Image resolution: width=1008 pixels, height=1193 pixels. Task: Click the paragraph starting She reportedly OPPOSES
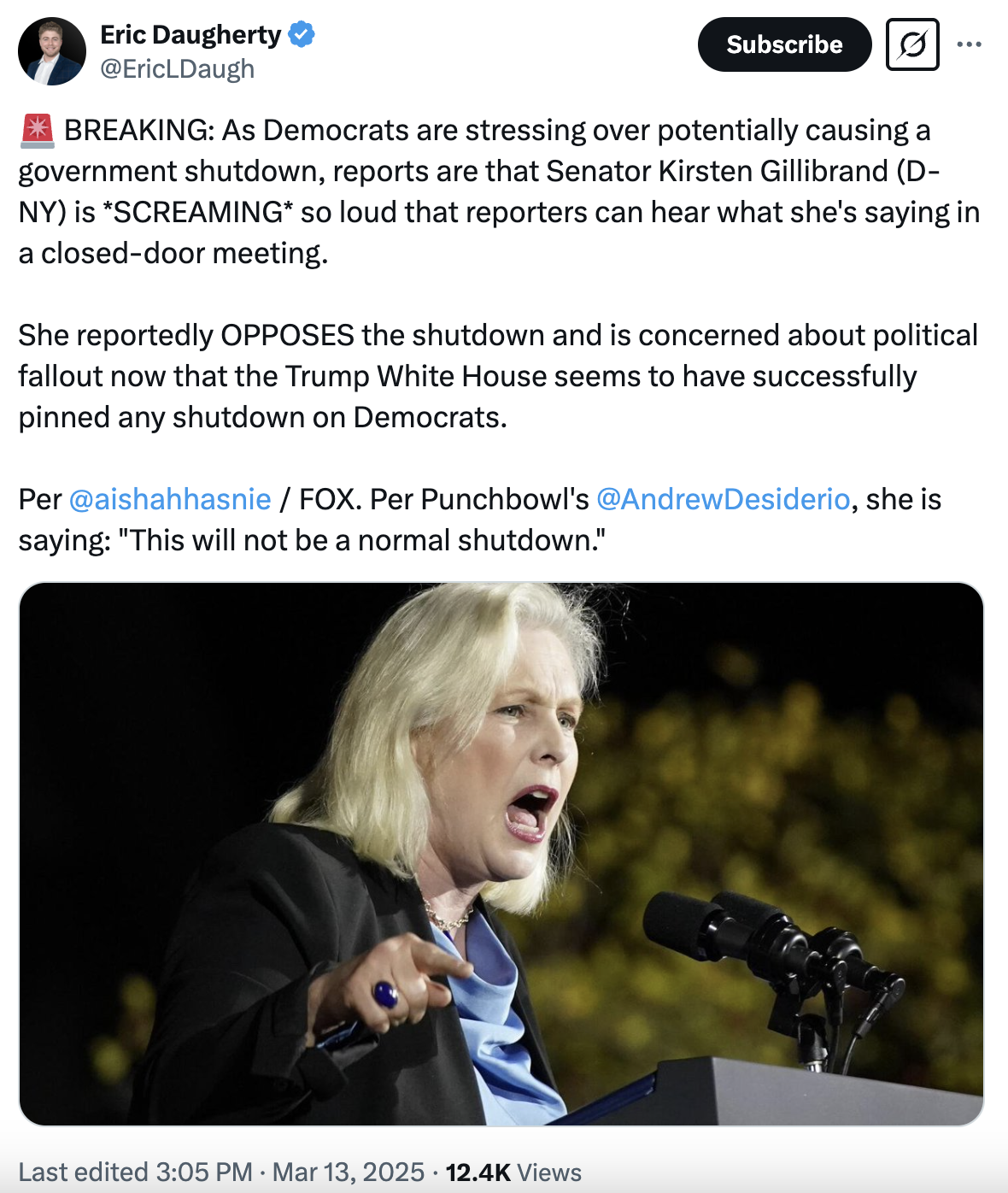498,376
